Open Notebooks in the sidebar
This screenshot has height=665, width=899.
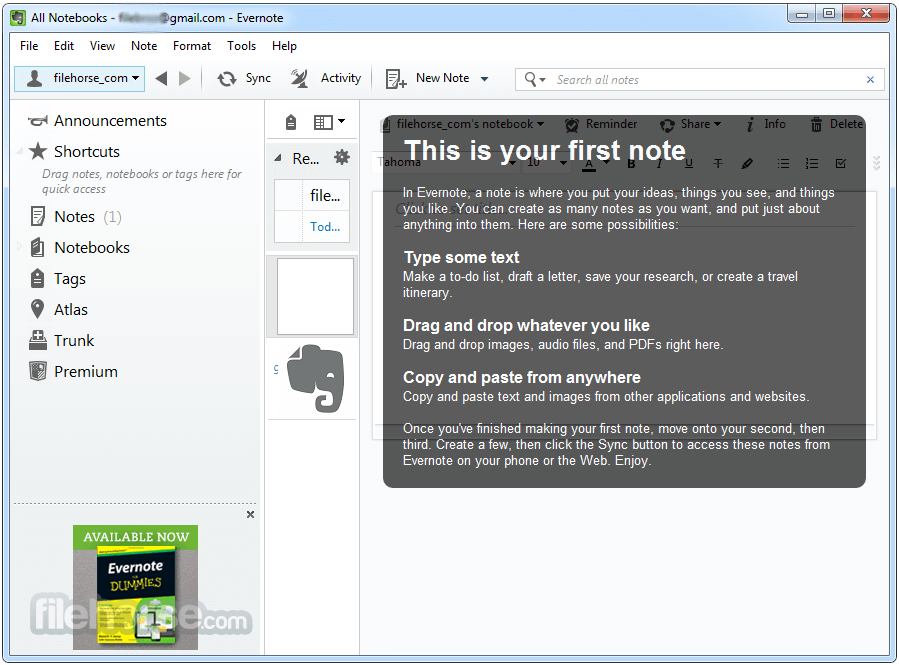point(80,248)
